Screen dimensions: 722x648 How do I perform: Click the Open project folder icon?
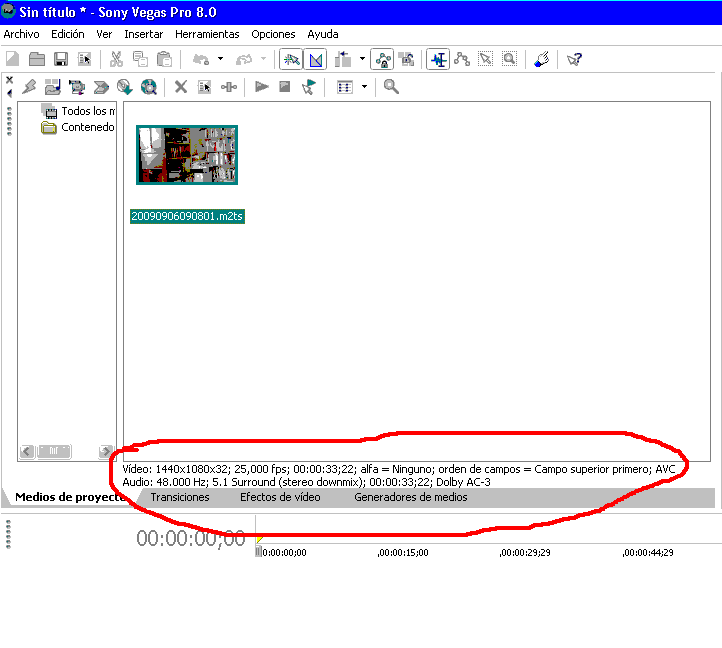click(36, 59)
